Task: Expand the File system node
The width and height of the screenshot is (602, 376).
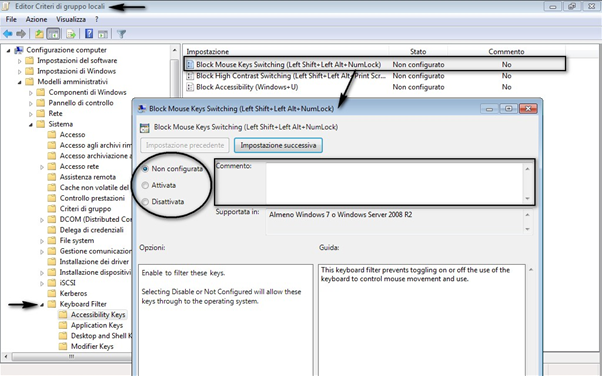Action: click(x=42, y=241)
